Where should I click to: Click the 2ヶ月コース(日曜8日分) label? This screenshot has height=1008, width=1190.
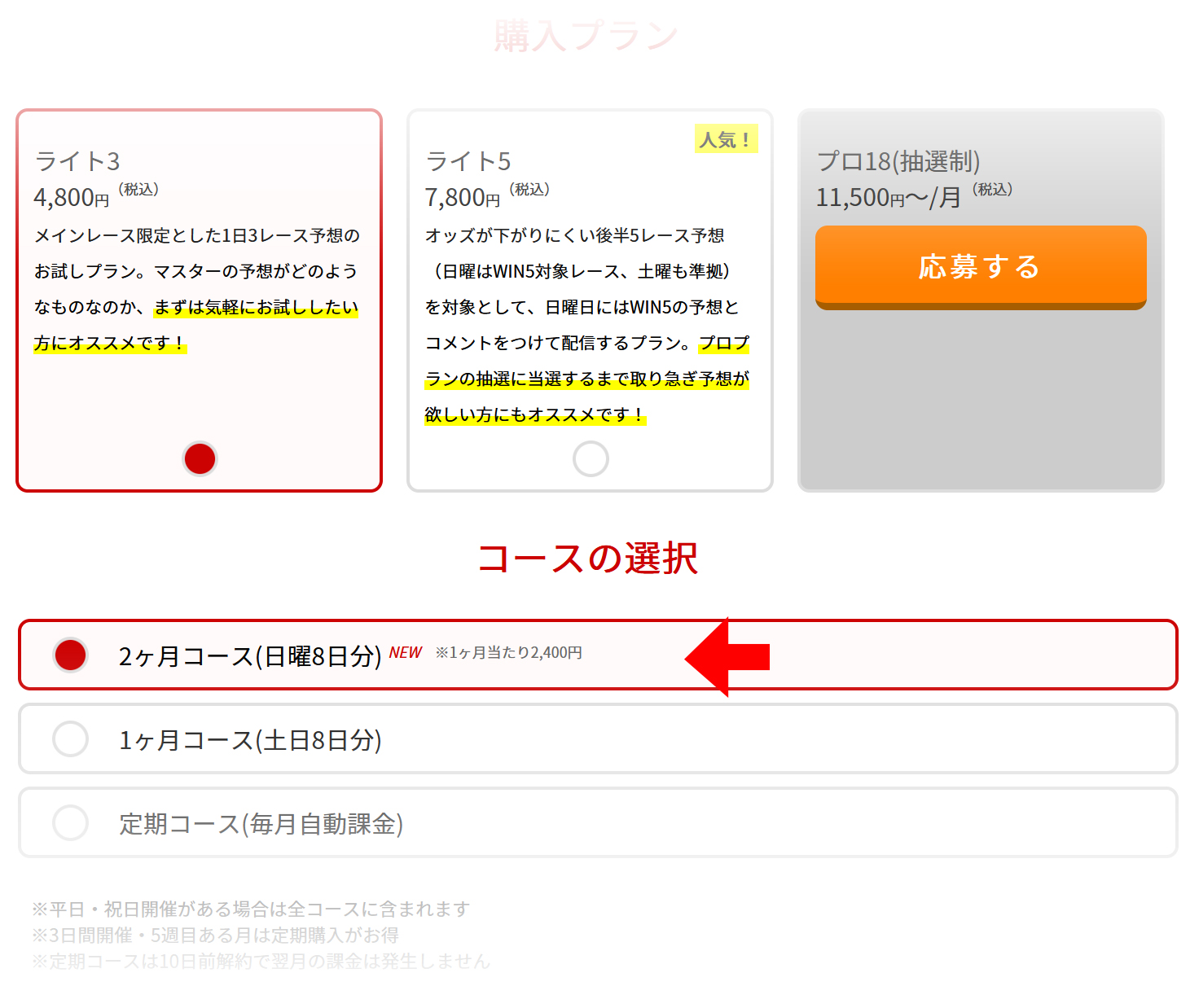(x=249, y=656)
